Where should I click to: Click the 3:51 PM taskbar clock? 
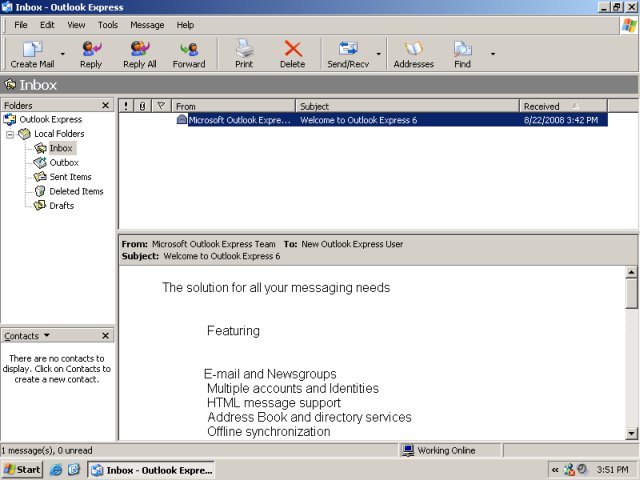click(612, 470)
